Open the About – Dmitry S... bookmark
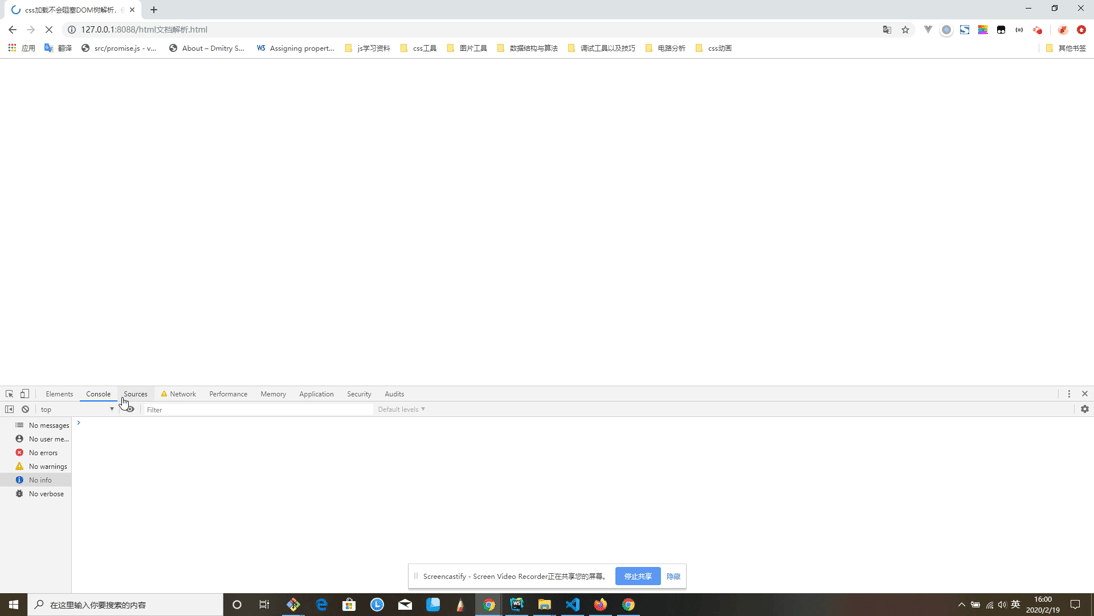Screen dimensions: 1094x616 (x=207, y=48)
